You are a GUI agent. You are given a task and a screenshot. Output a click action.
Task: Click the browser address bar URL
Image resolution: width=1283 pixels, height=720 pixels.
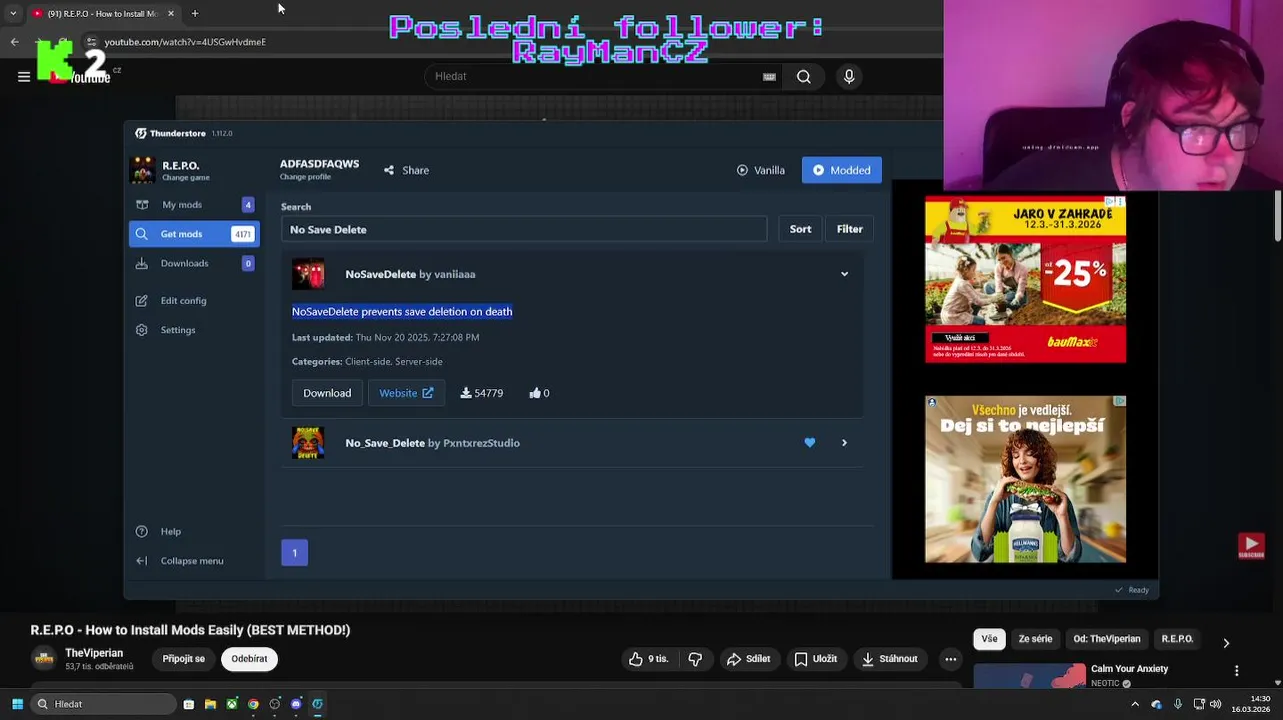point(185,42)
